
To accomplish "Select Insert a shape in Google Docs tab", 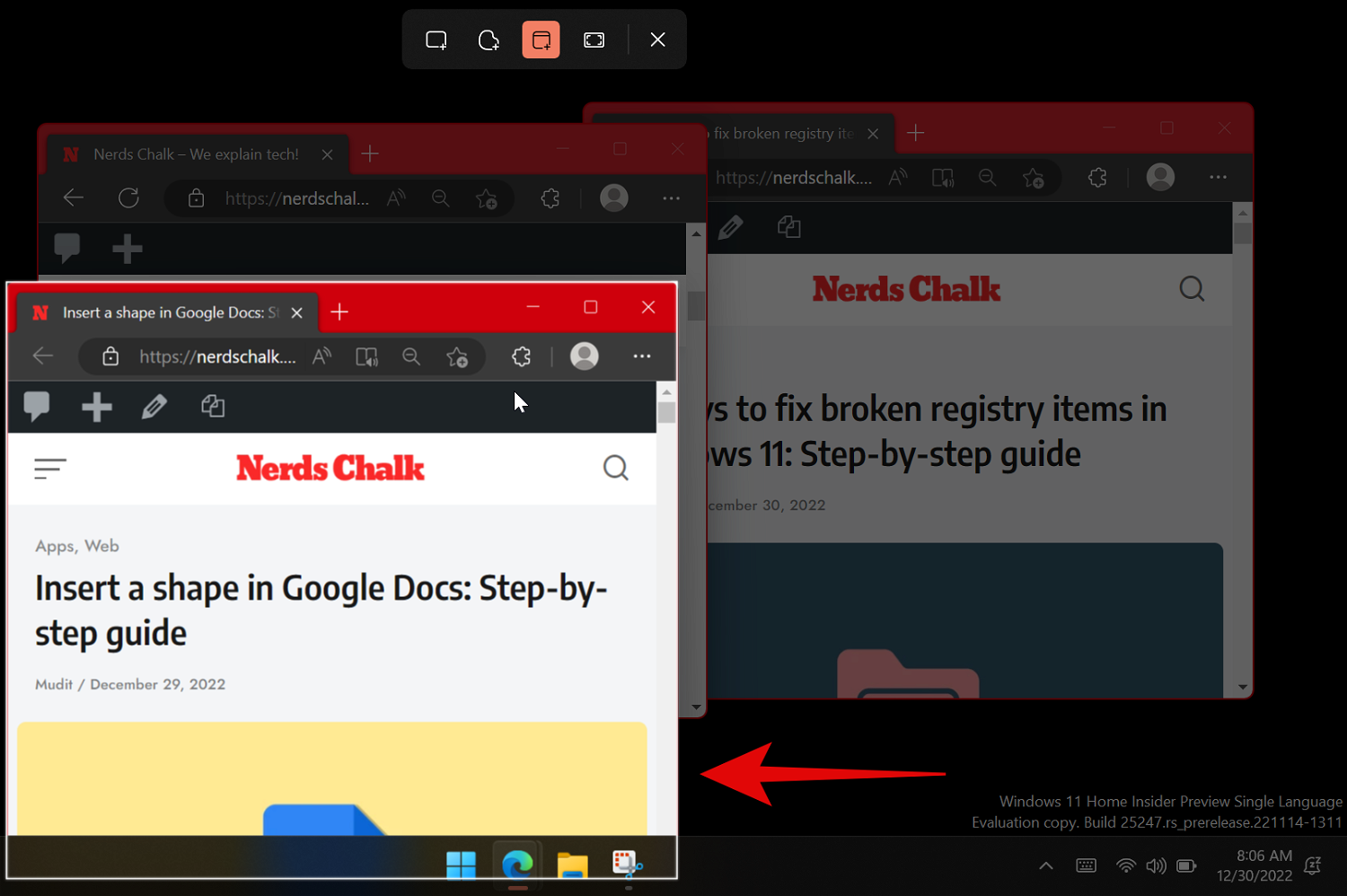I will [x=168, y=312].
